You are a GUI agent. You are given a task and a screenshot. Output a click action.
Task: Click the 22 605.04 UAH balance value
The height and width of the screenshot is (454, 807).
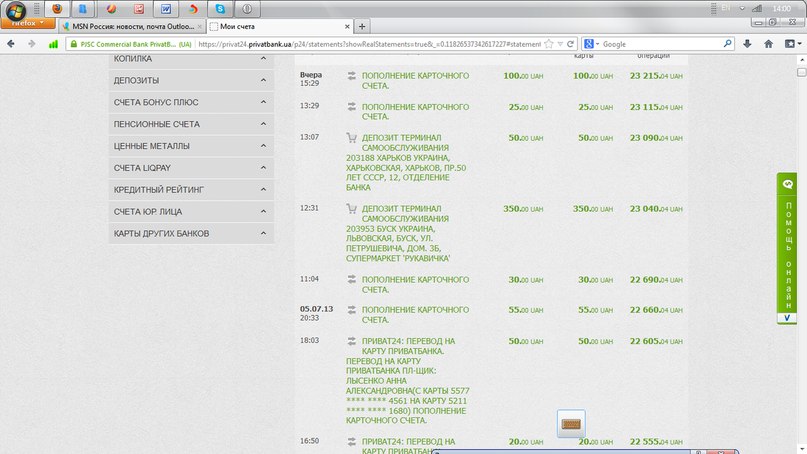(x=656, y=341)
